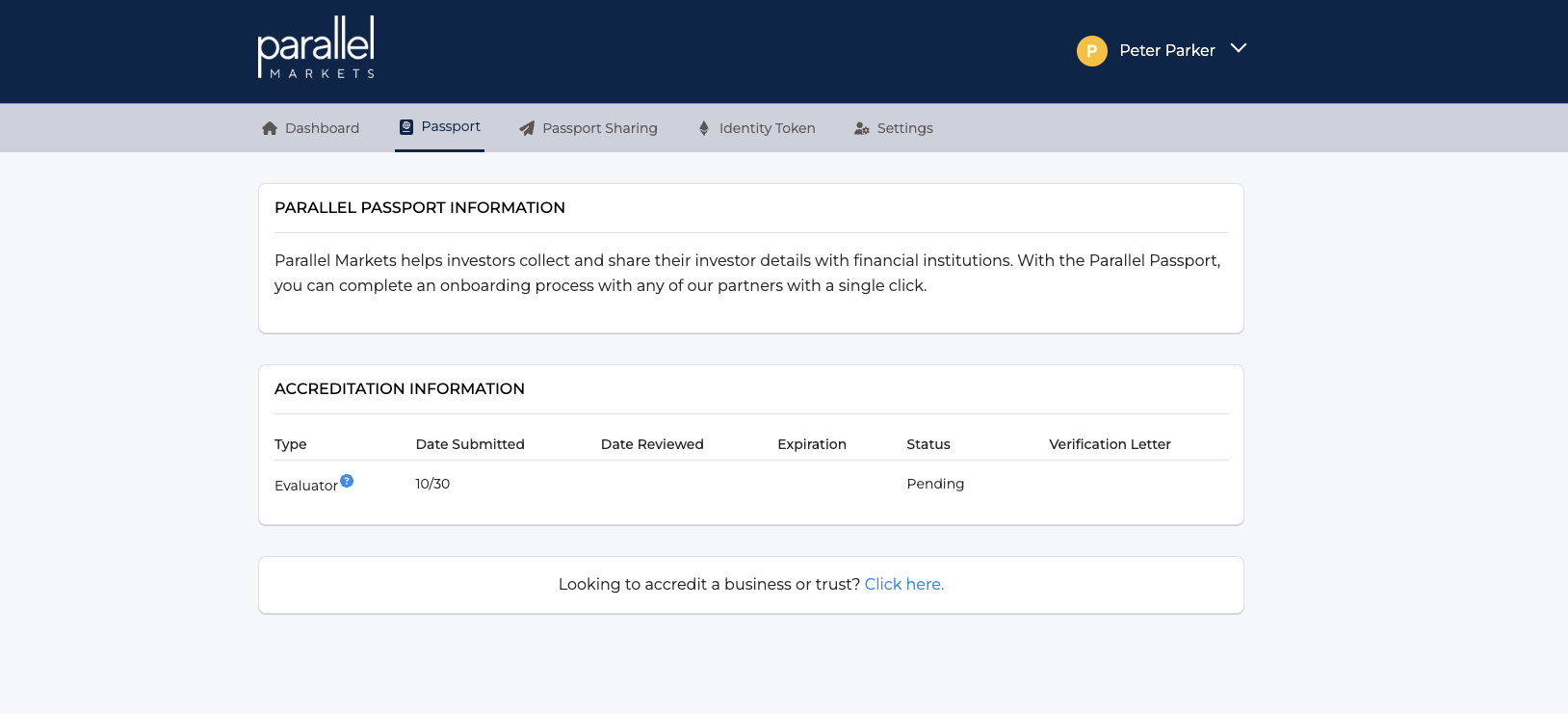
Task: Click the Type column header
Action: coord(290,444)
